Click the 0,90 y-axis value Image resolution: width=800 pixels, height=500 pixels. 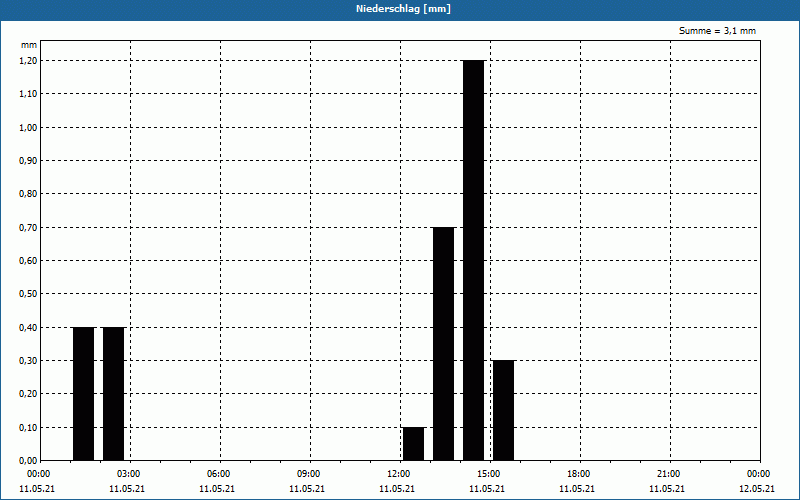point(28,161)
